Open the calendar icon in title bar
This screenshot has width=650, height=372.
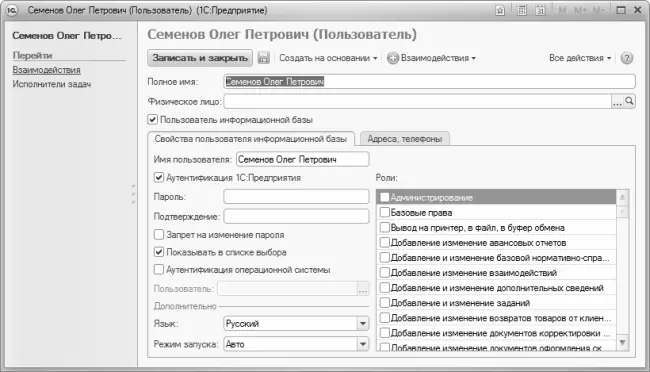tap(540, 10)
